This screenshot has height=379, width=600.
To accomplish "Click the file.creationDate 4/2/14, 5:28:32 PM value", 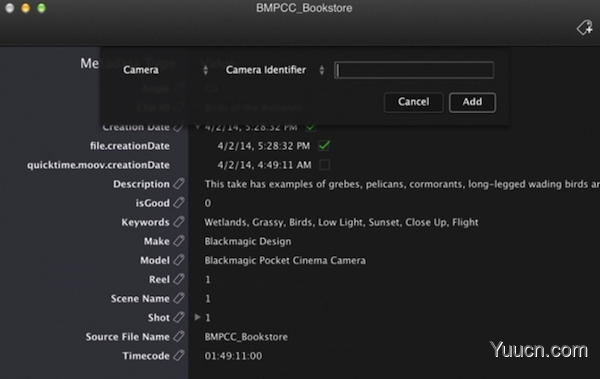I will (x=263, y=146).
